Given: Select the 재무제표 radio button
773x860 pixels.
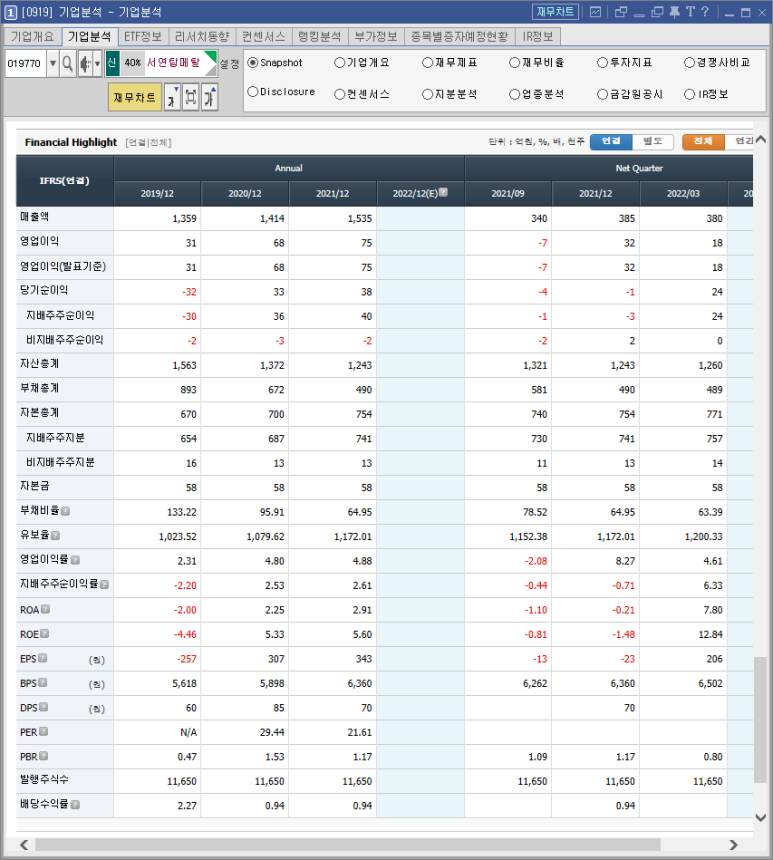Looking at the screenshot, I should pyautogui.click(x=427, y=63).
